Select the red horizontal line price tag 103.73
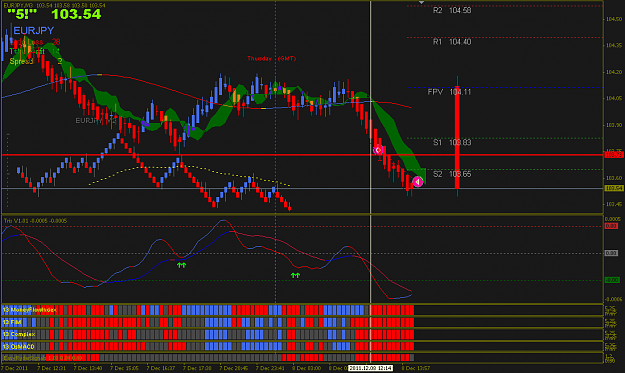Image resolution: width=625 pixels, height=373 pixels. 614,155
